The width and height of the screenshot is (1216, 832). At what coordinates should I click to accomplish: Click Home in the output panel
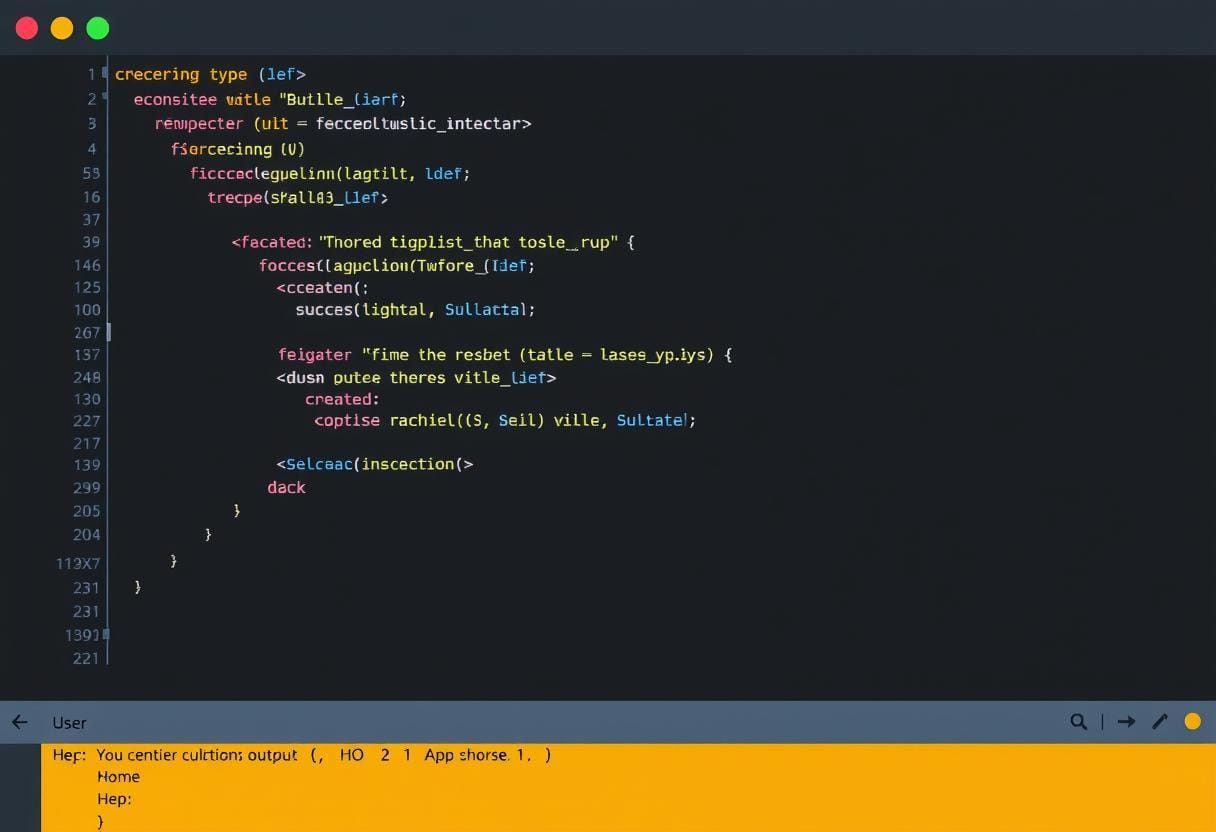[x=118, y=776]
